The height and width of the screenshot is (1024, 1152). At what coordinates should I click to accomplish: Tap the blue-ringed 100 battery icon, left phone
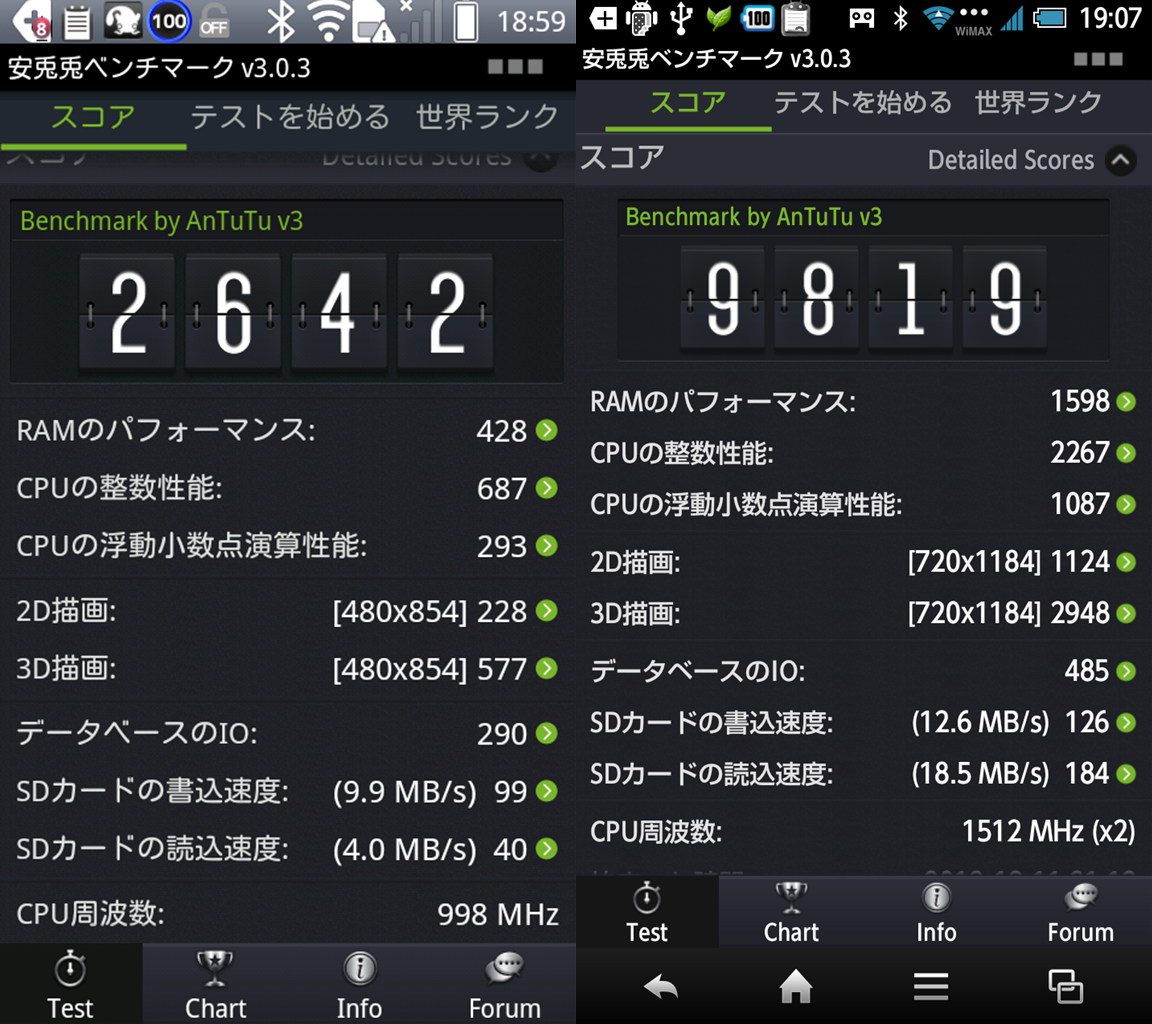(168, 21)
